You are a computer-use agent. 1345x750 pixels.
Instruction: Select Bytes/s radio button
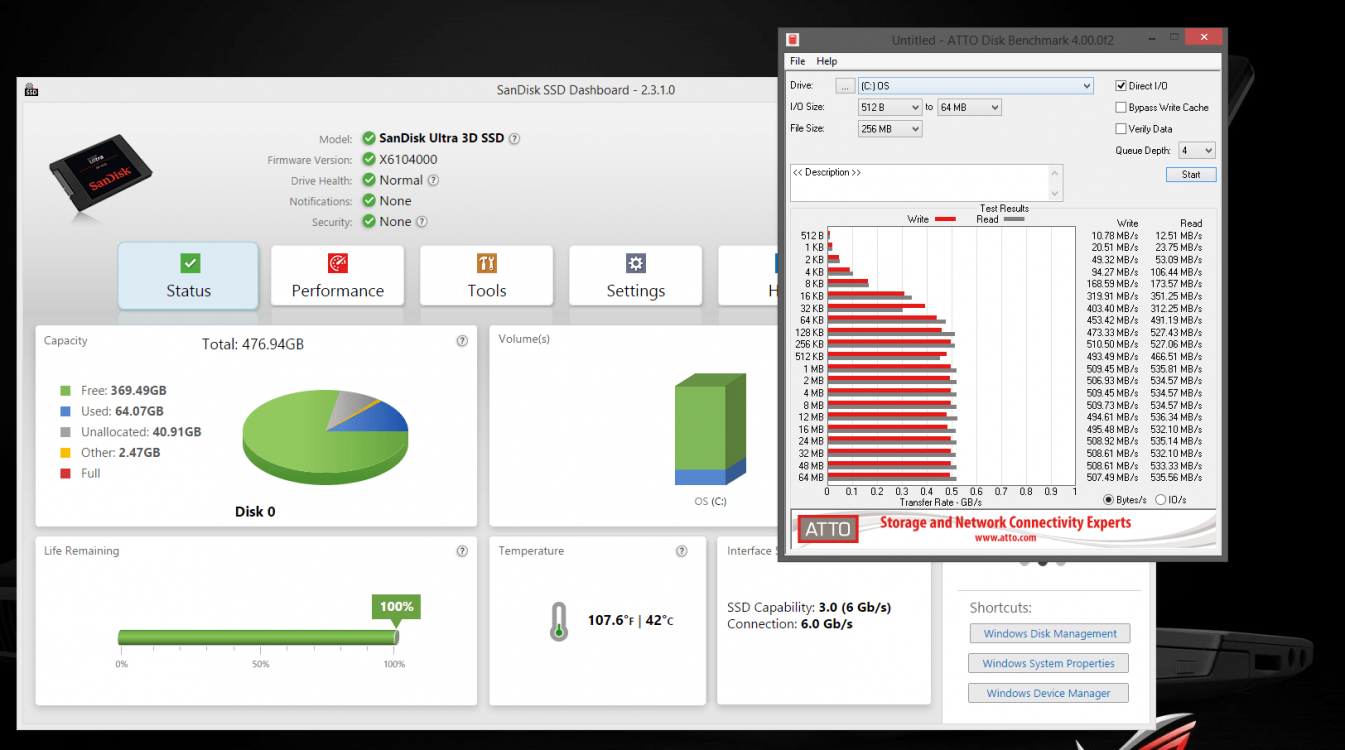coord(1109,499)
